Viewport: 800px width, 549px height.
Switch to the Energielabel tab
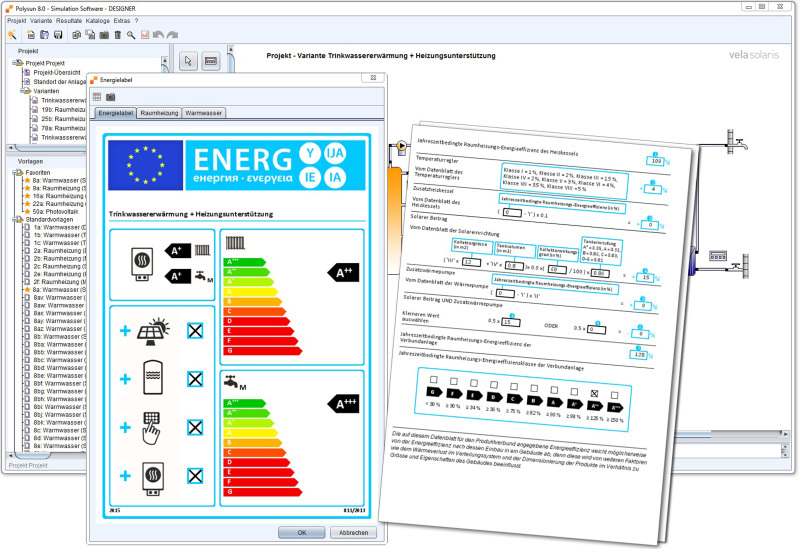point(116,113)
